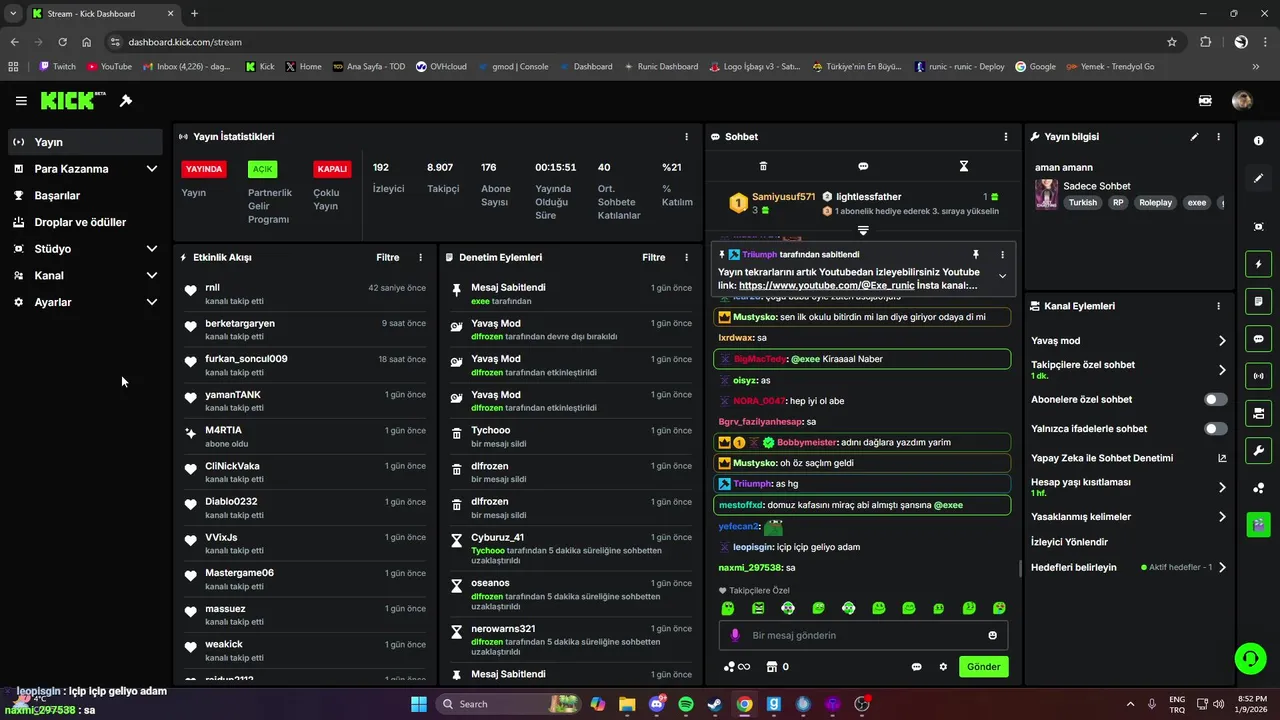Open Hedefleri belirleyin arrow

click(x=1222, y=567)
